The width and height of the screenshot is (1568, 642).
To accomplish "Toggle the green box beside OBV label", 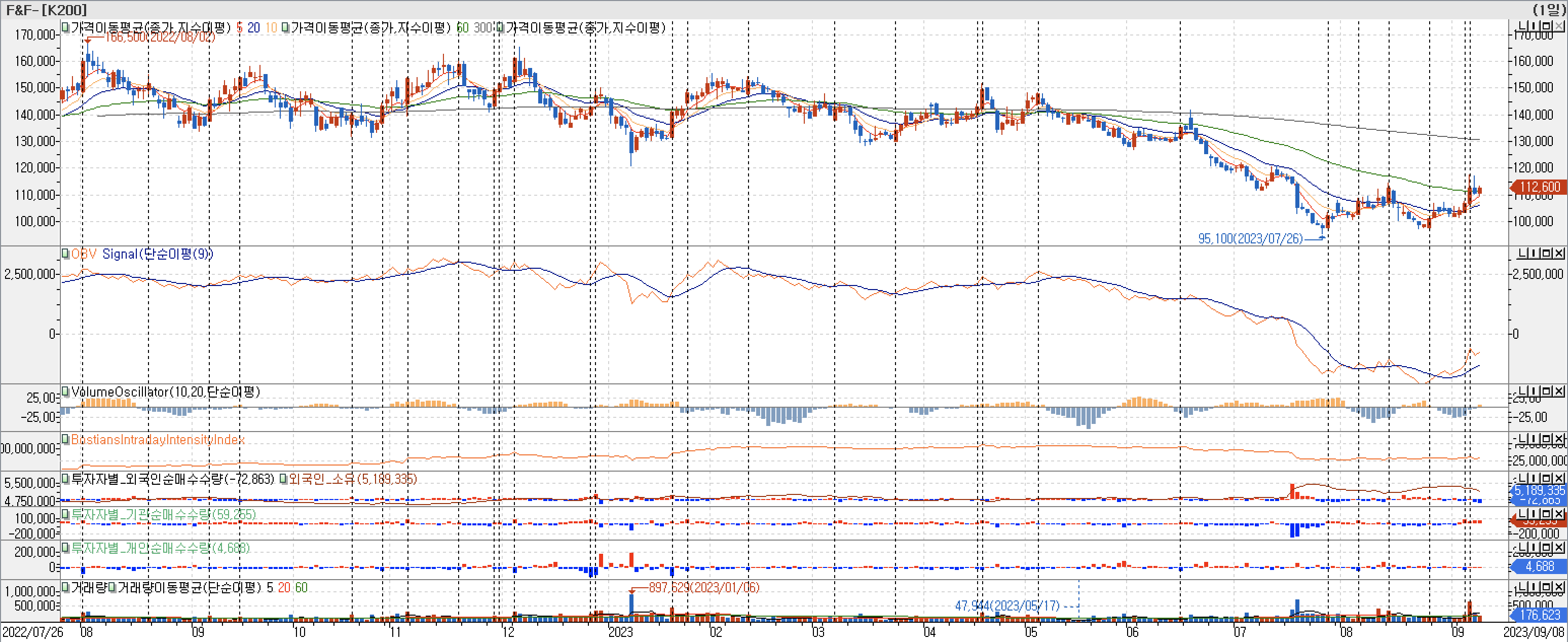I will (x=65, y=254).
